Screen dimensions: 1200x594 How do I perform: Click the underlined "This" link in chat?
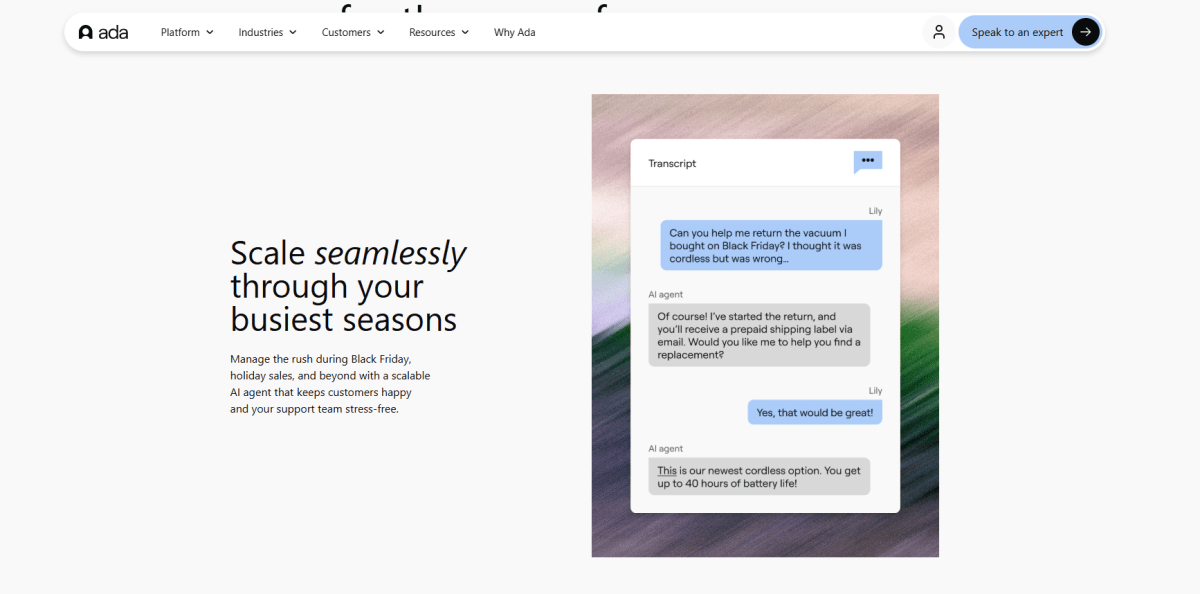(x=667, y=471)
